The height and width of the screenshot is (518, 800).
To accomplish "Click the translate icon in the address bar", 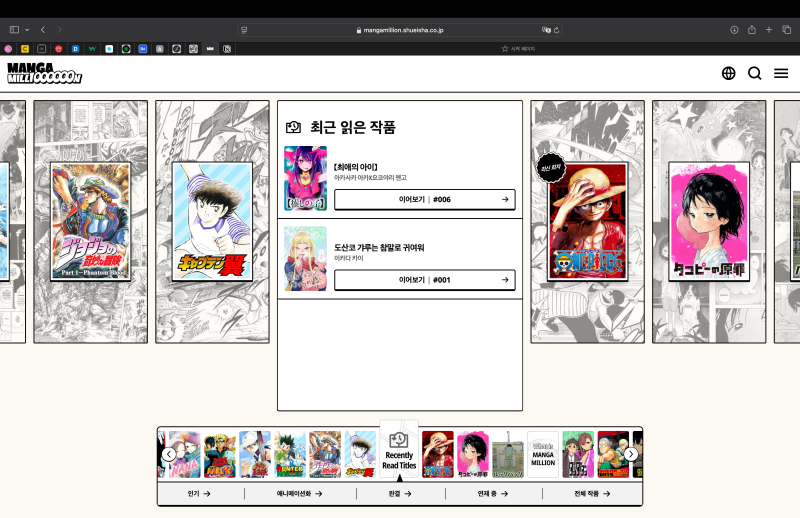I will coord(546,30).
